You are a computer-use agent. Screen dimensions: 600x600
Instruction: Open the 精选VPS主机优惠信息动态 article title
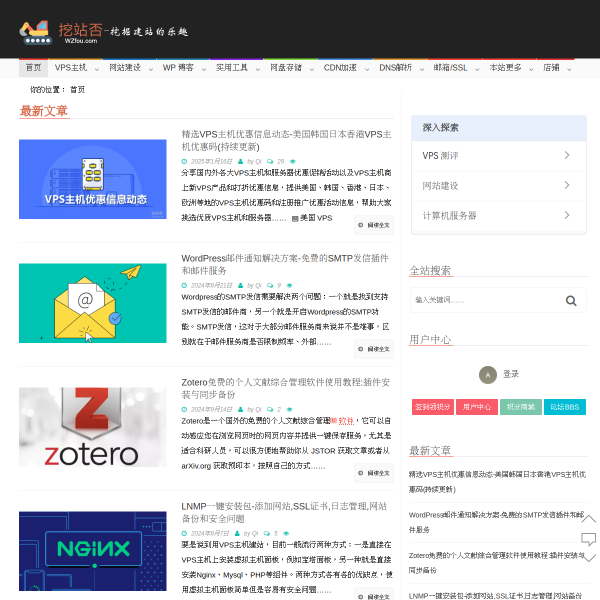pos(286,140)
